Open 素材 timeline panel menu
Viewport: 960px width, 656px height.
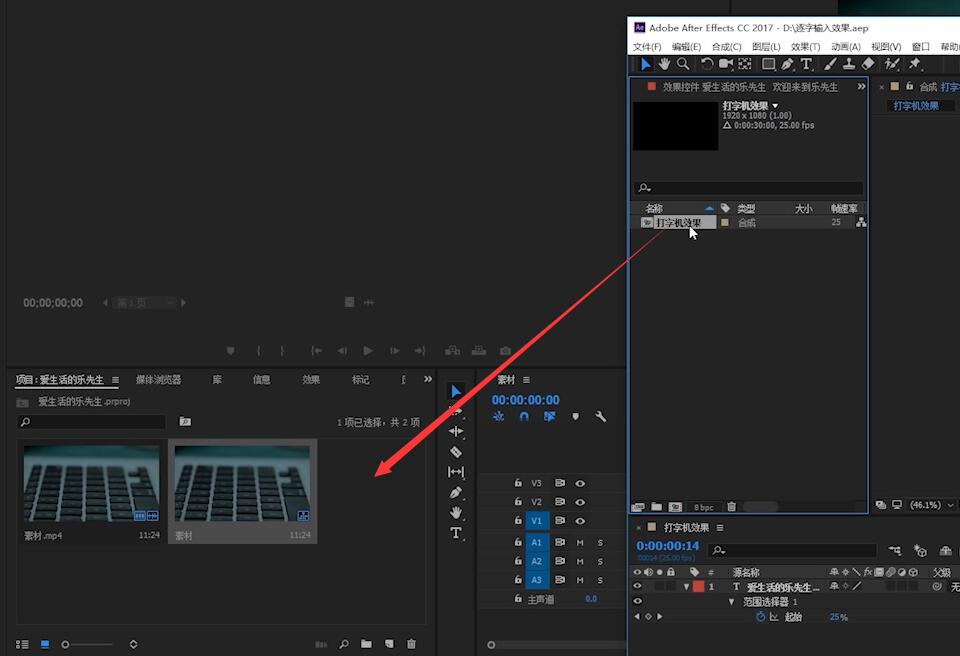point(527,380)
